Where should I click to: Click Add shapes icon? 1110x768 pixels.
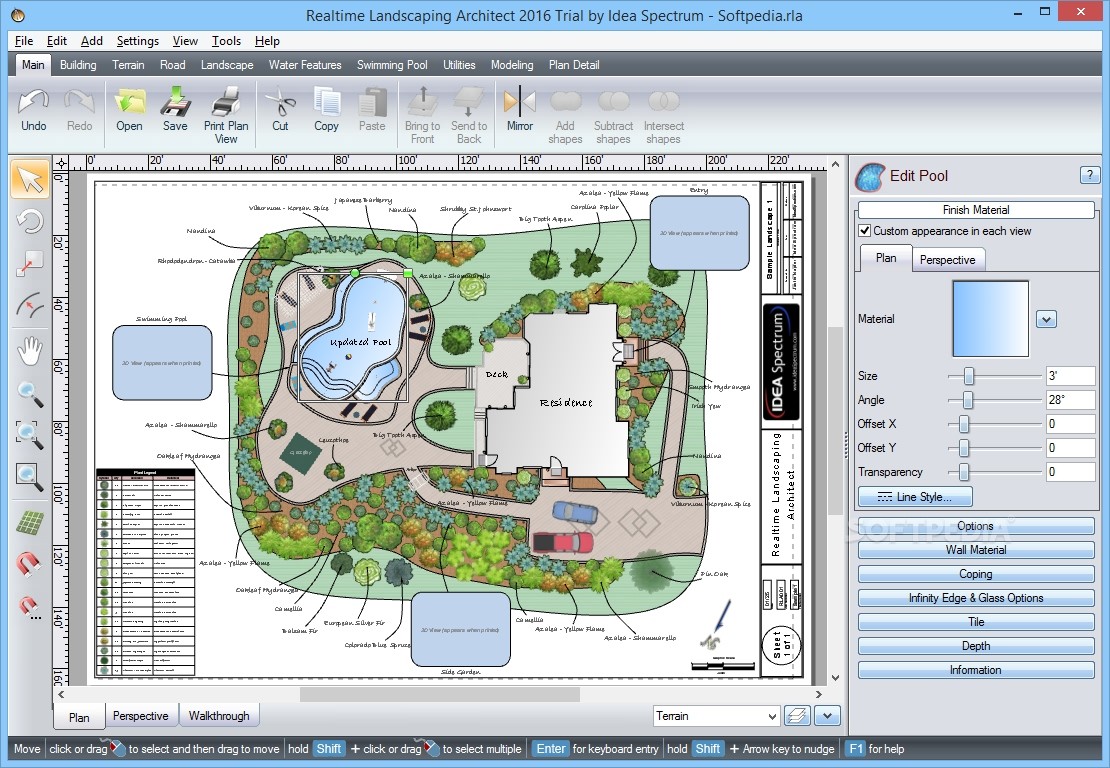click(x=565, y=115)
